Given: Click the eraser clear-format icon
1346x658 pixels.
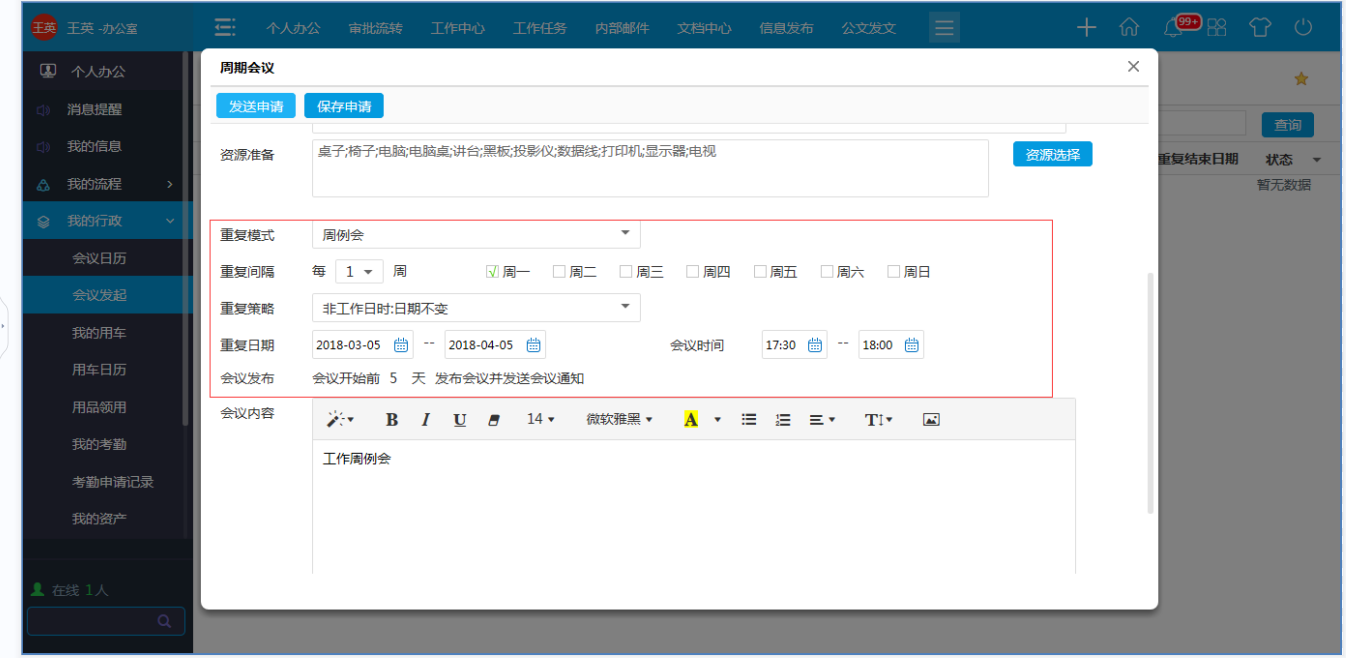Looking at the screenshot, I should click(493, 420).
